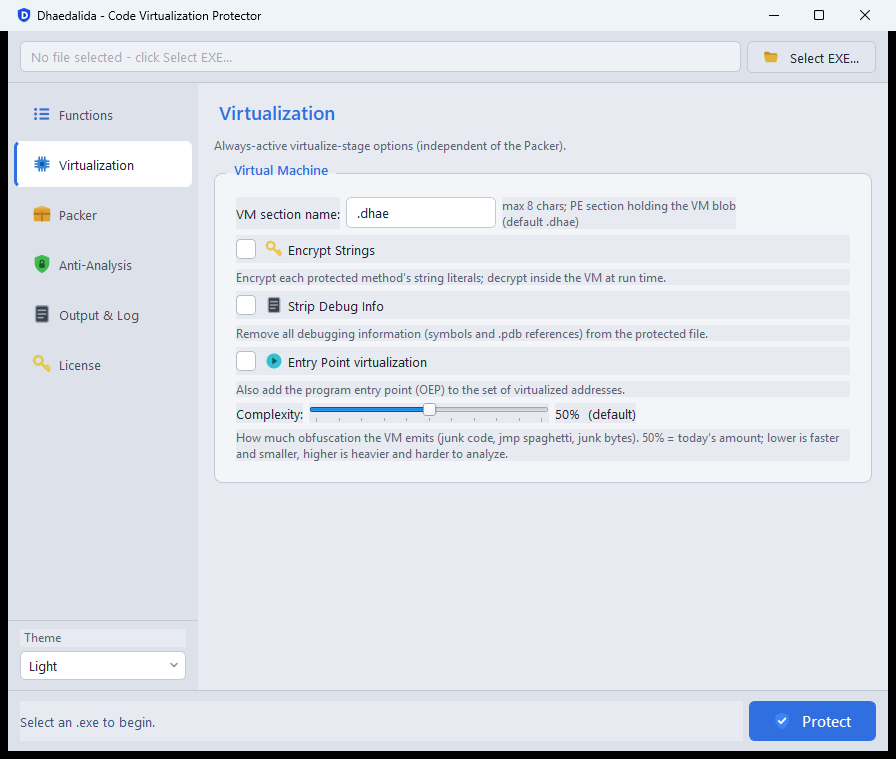Image resolution: width=896 pixels, height=759 pixels.
Task: Open the Output & Log page
Action: [x=103, y=315]
